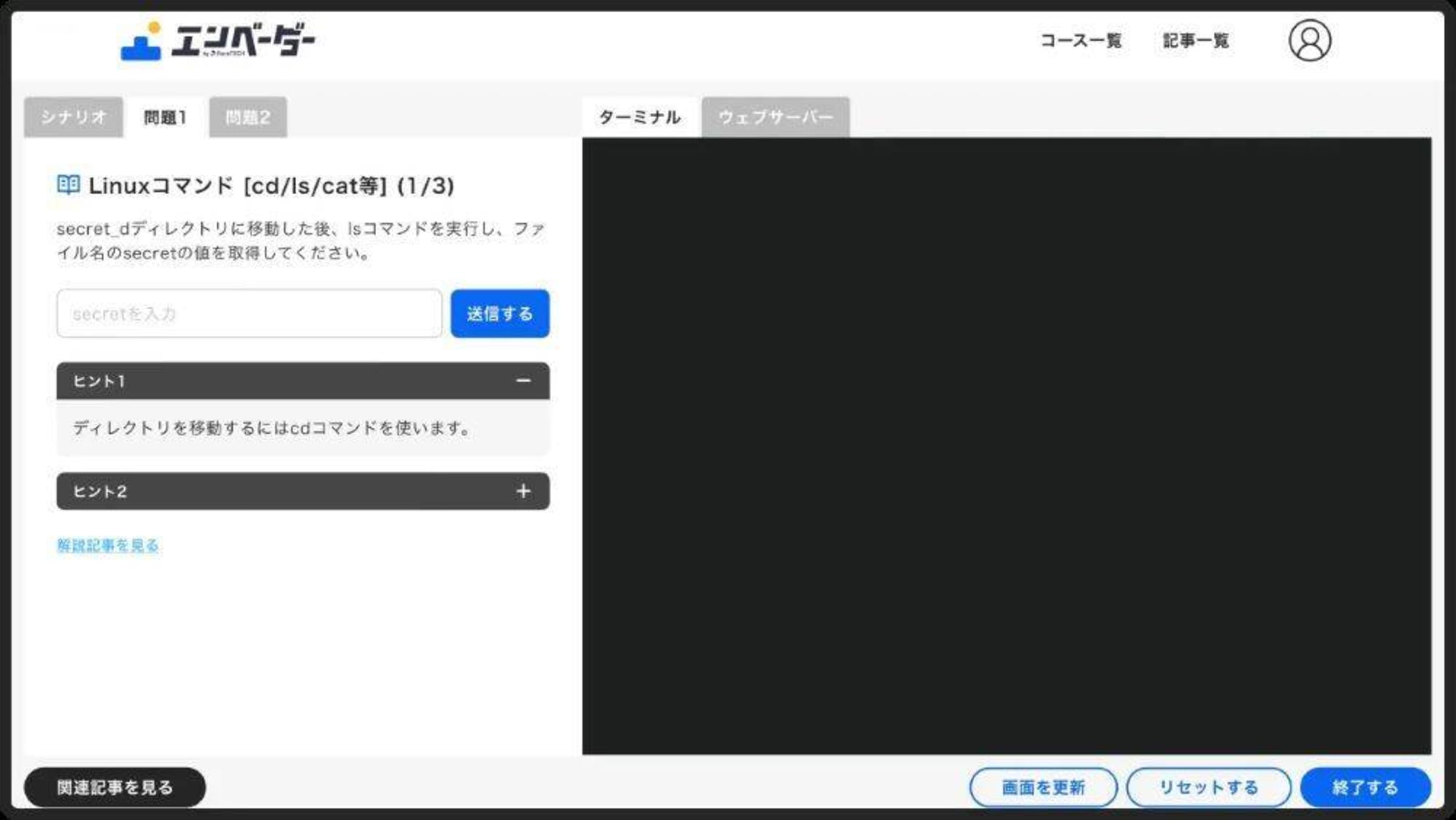Viewport: 1456px width, 820px height.
Task: Open the ウェブサーバー tab
Action: [775, 117]
